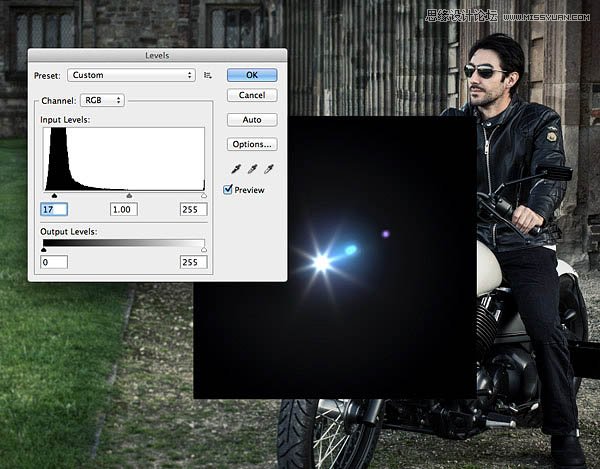Focus the output highlight field showing 255
This screenshot has width=600, height=469.
pyautogui.click(x=194, y=262)
